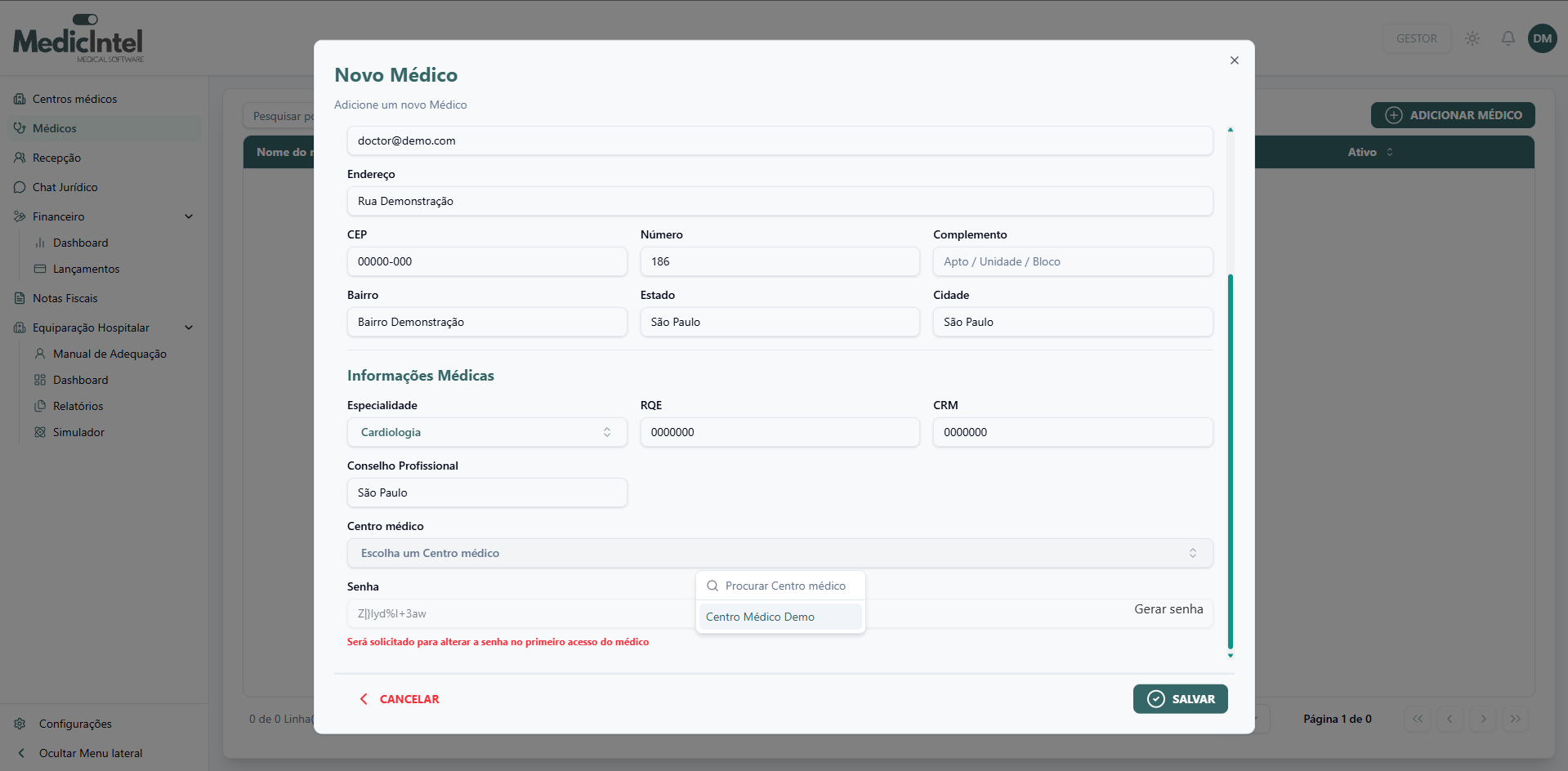Click the Relatórios sidebar icon

click(40, 406)
